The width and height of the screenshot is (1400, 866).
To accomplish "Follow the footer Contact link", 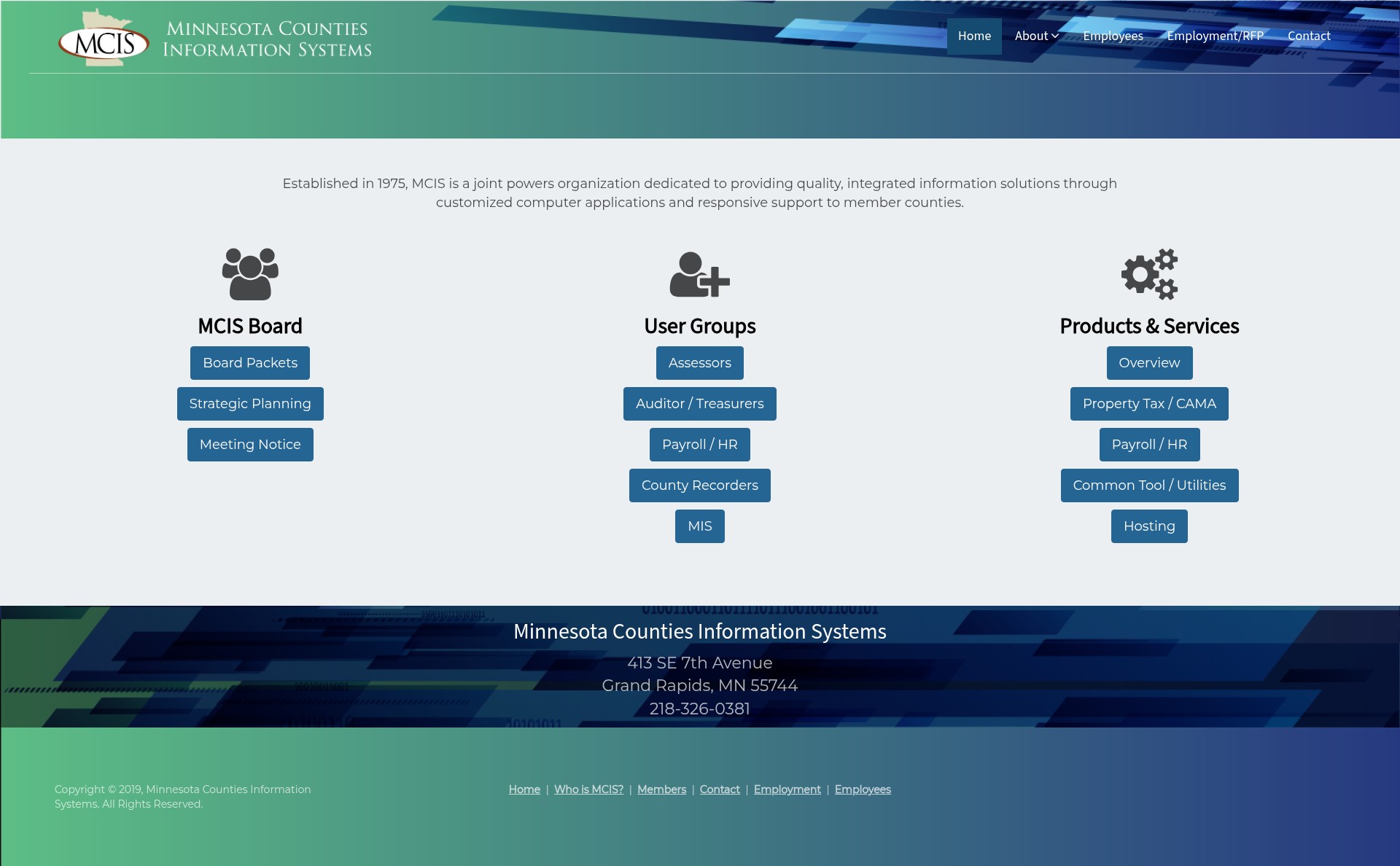I will coord(720,789).
